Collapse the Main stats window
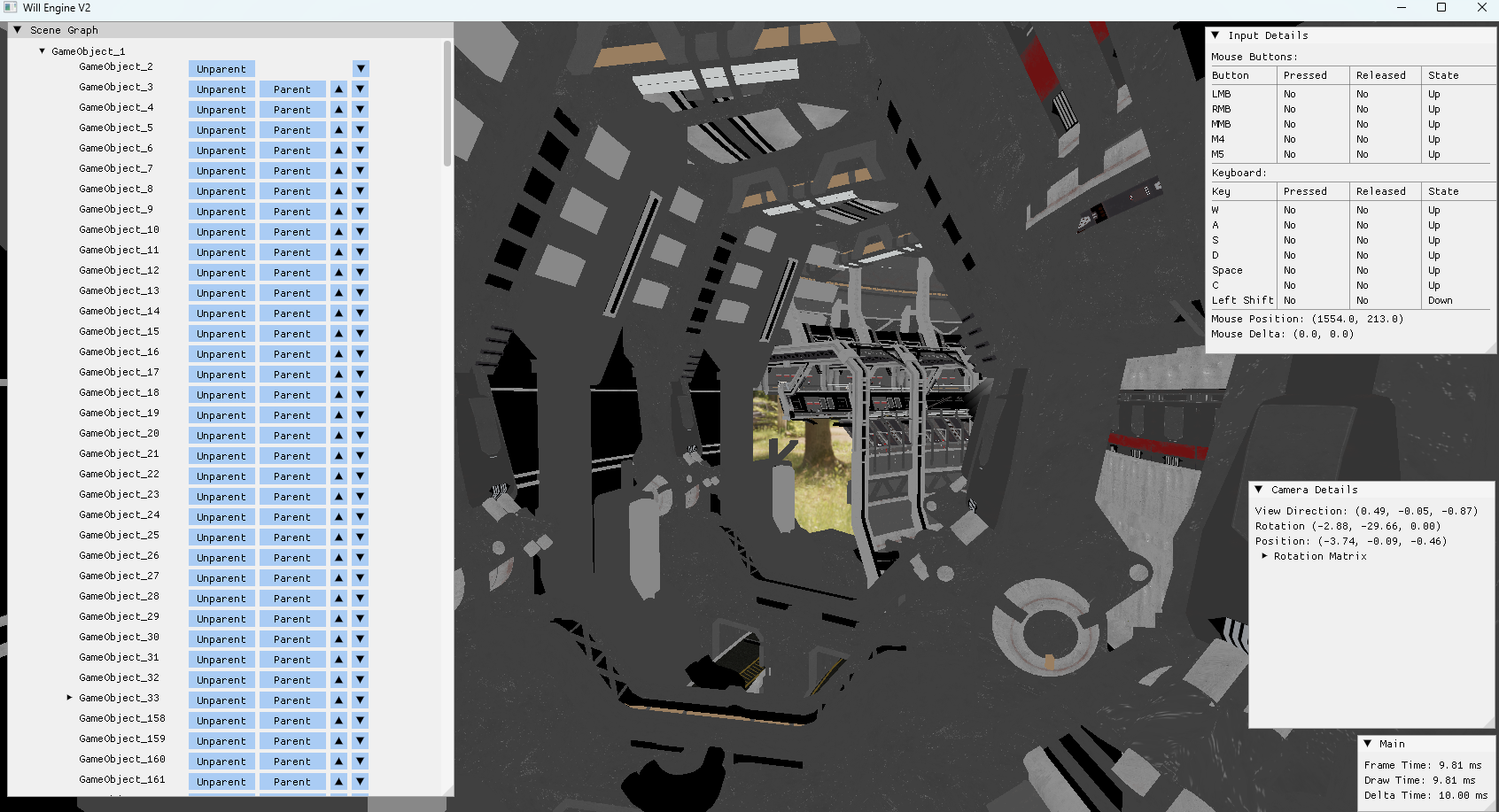The width and height of the screenshot is (1499, 812). (x=1368, y=744)
